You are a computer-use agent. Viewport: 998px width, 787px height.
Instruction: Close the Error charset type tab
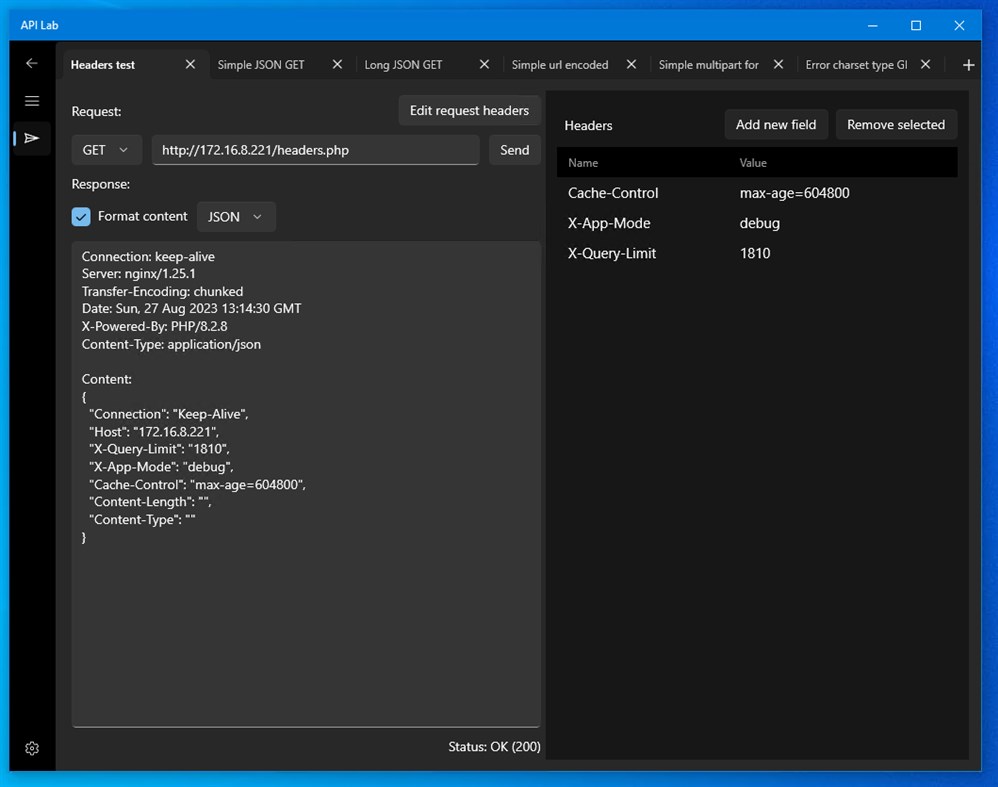(x=925, y=64)
